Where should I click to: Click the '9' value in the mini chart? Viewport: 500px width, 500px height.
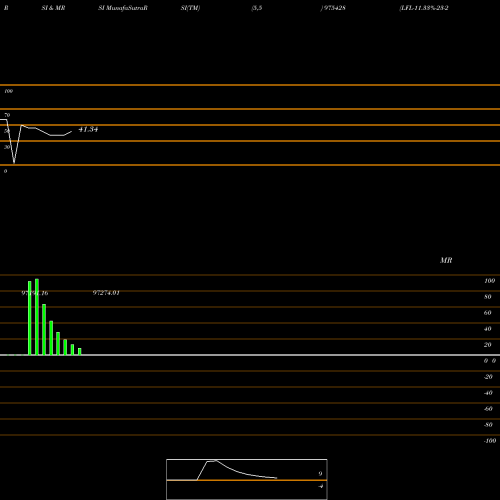click(320, 474)
